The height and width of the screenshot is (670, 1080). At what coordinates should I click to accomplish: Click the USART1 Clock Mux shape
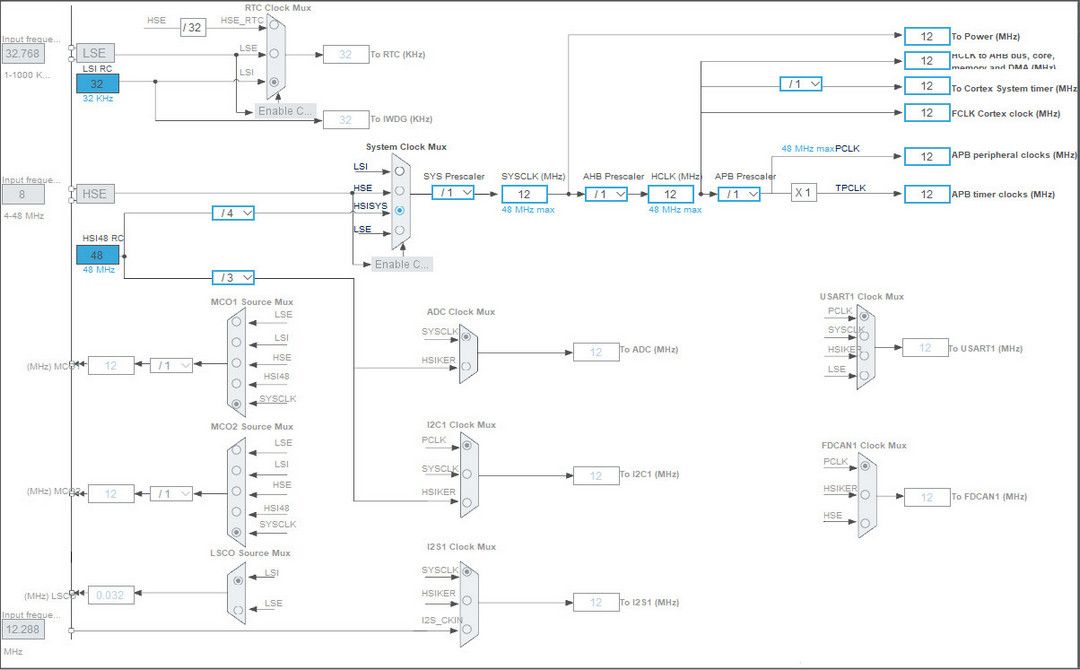click(x=866, y=345)
